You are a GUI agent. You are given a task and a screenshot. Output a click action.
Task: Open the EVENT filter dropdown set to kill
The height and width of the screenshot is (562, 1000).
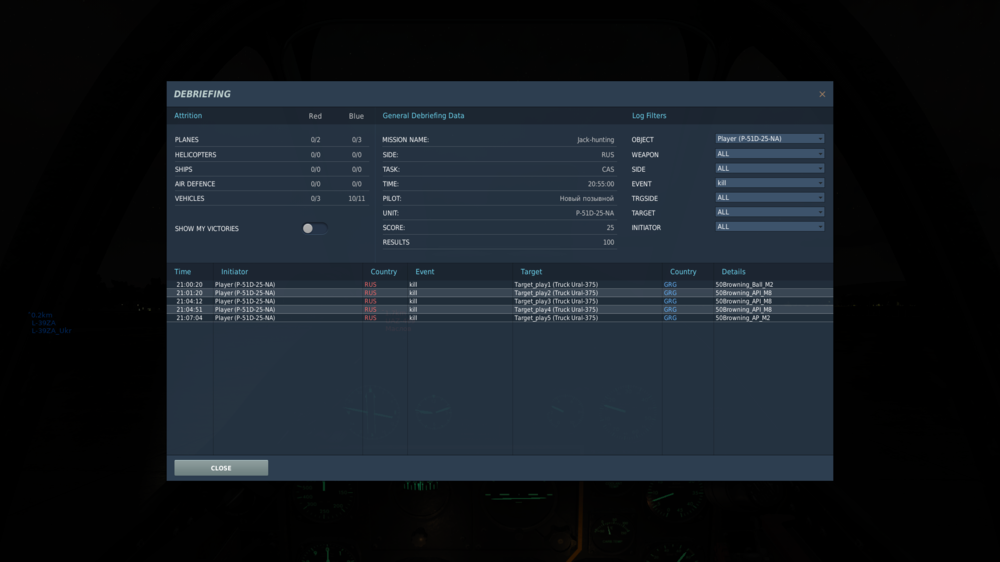click(769, 183)
